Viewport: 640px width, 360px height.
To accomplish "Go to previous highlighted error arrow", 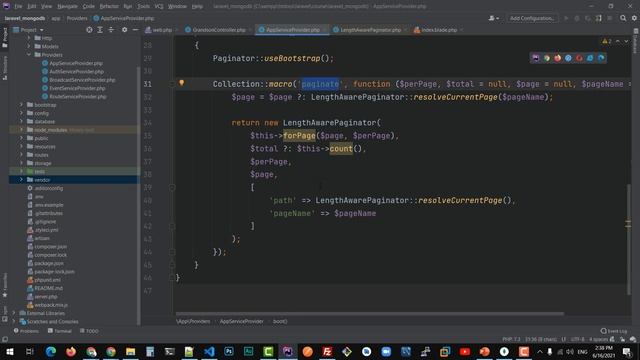I will click(618, 41).
